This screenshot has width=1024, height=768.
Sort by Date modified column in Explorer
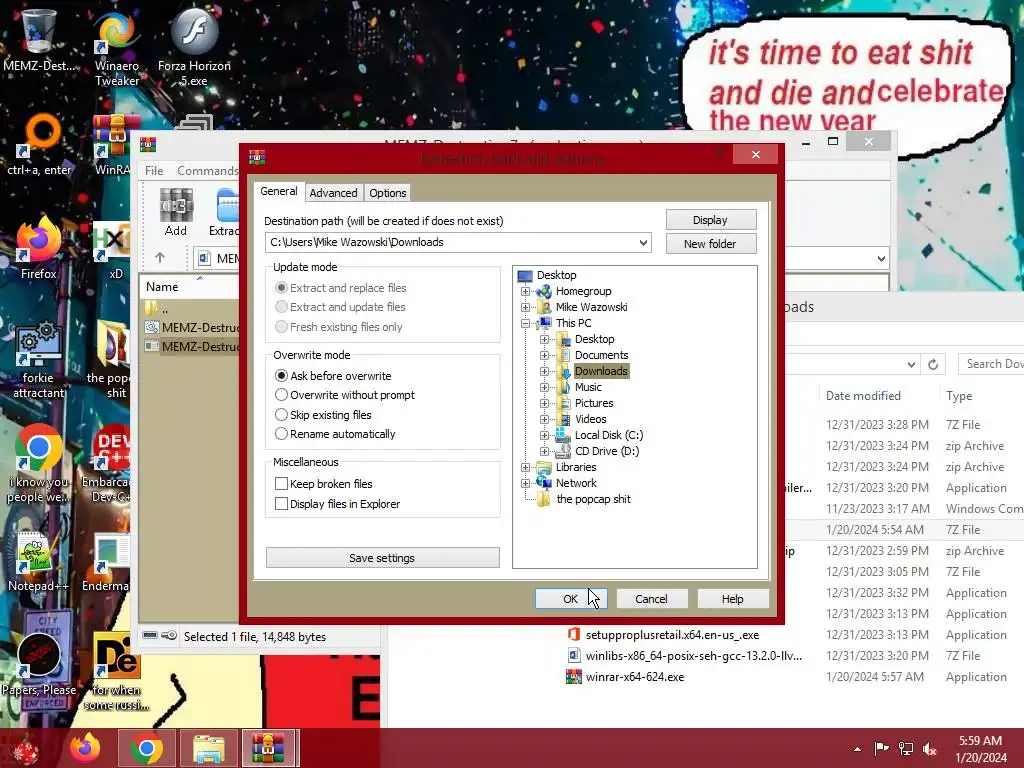pos(863,396)
